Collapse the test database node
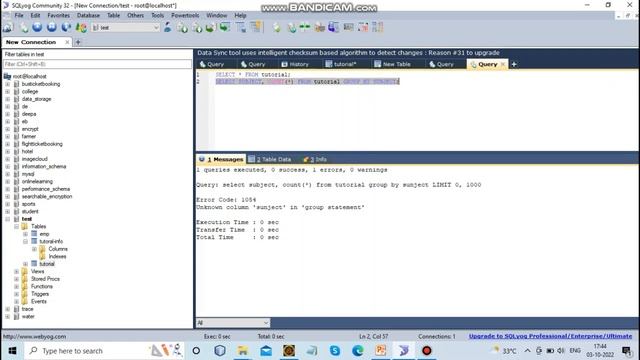The height and width of the screenshot is (360, 640). point(7,219)
